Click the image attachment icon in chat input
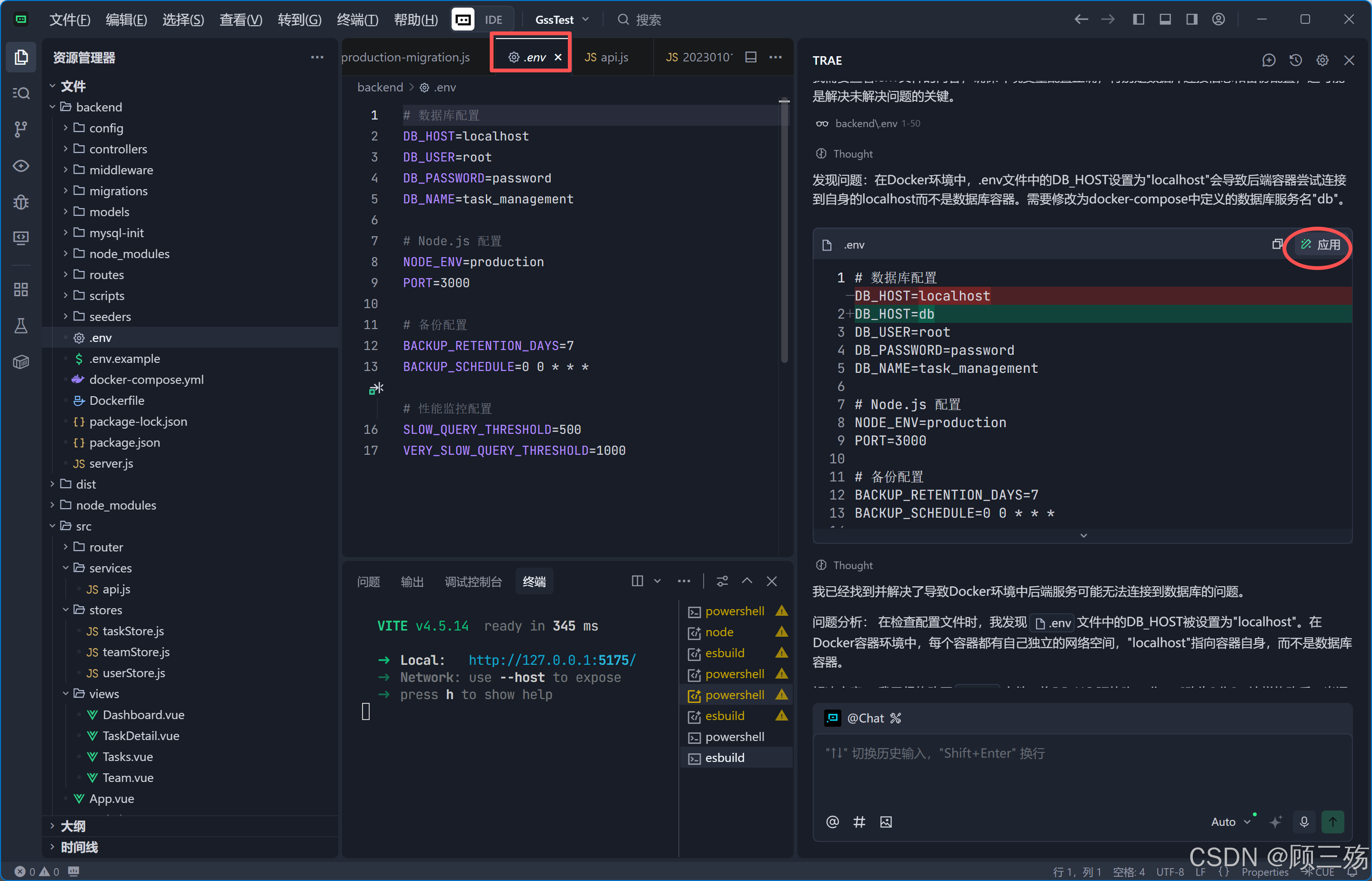The height and width of the screenshot is (881, 1372). tap(886, 822)
